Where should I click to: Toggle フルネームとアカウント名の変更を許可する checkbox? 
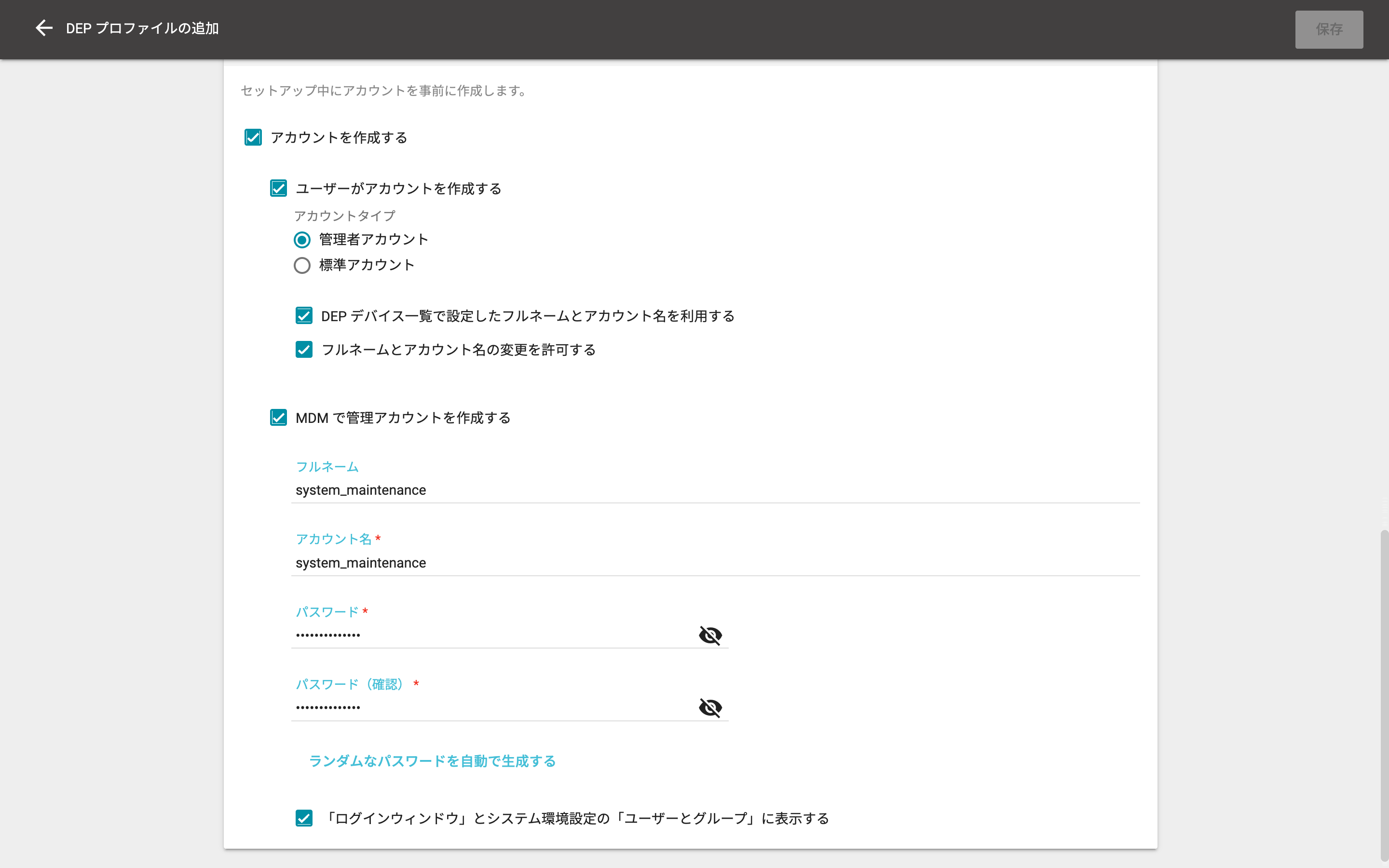click(x=304, y=350)
